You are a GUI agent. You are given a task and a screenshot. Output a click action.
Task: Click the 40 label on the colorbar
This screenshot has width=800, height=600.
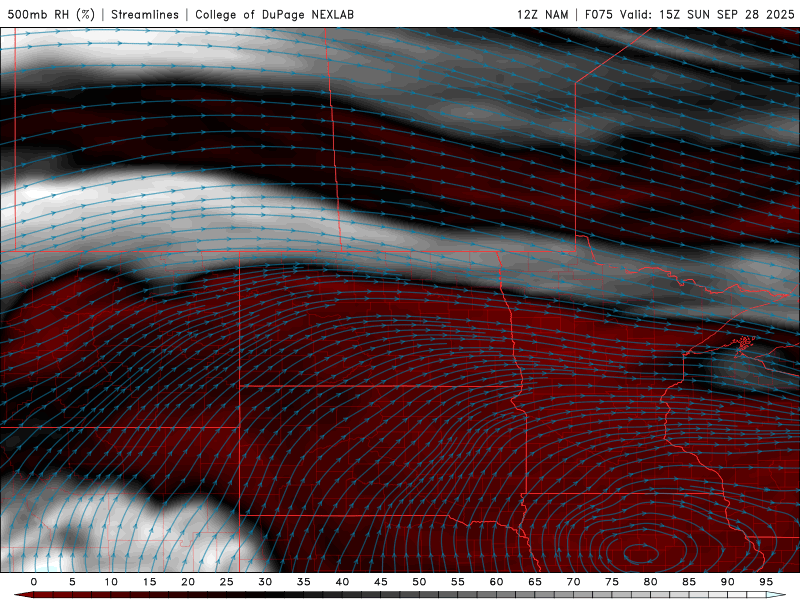[x=342, y=582]
